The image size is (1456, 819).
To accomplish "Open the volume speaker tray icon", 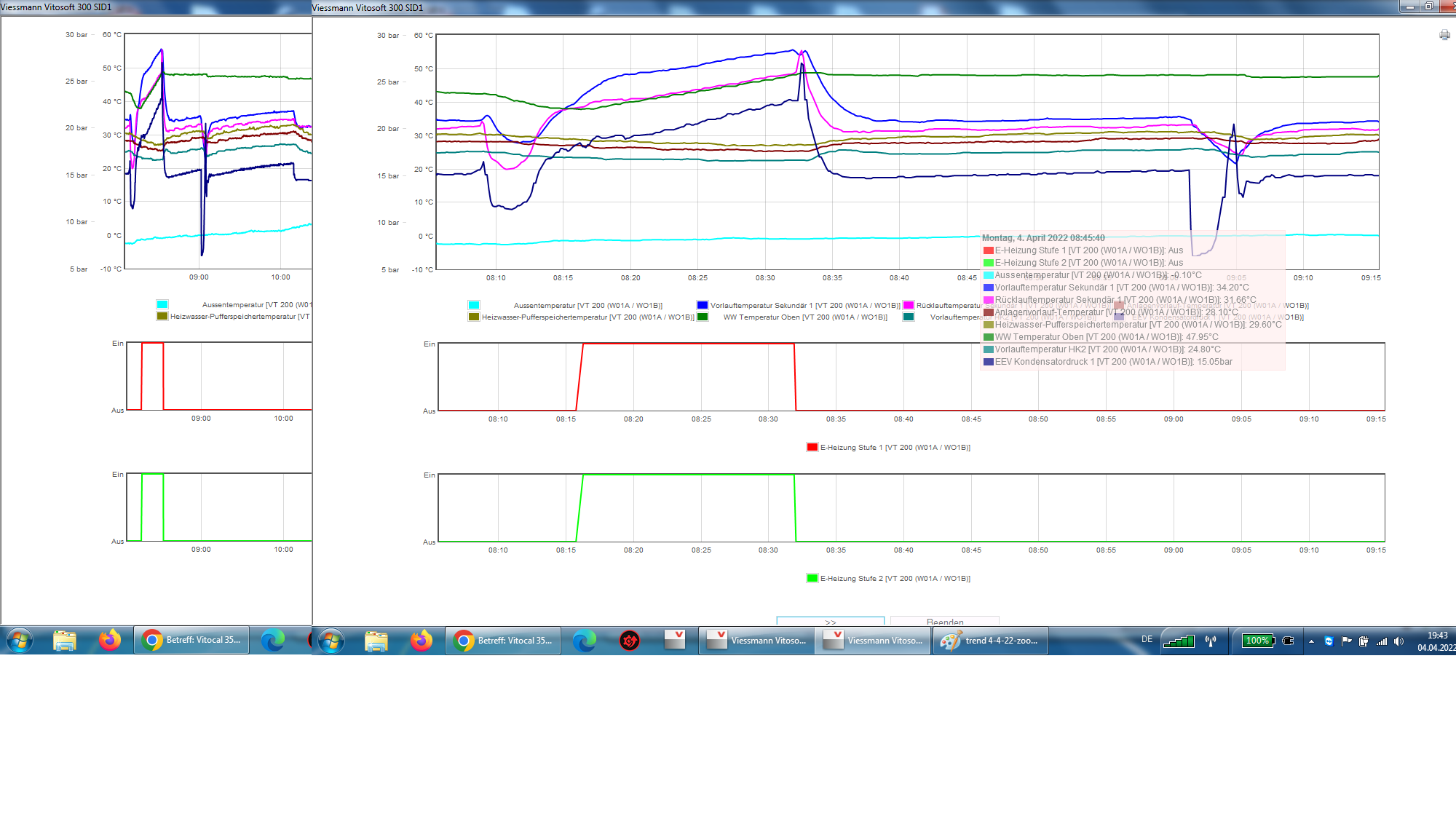I will point(1398,641).
